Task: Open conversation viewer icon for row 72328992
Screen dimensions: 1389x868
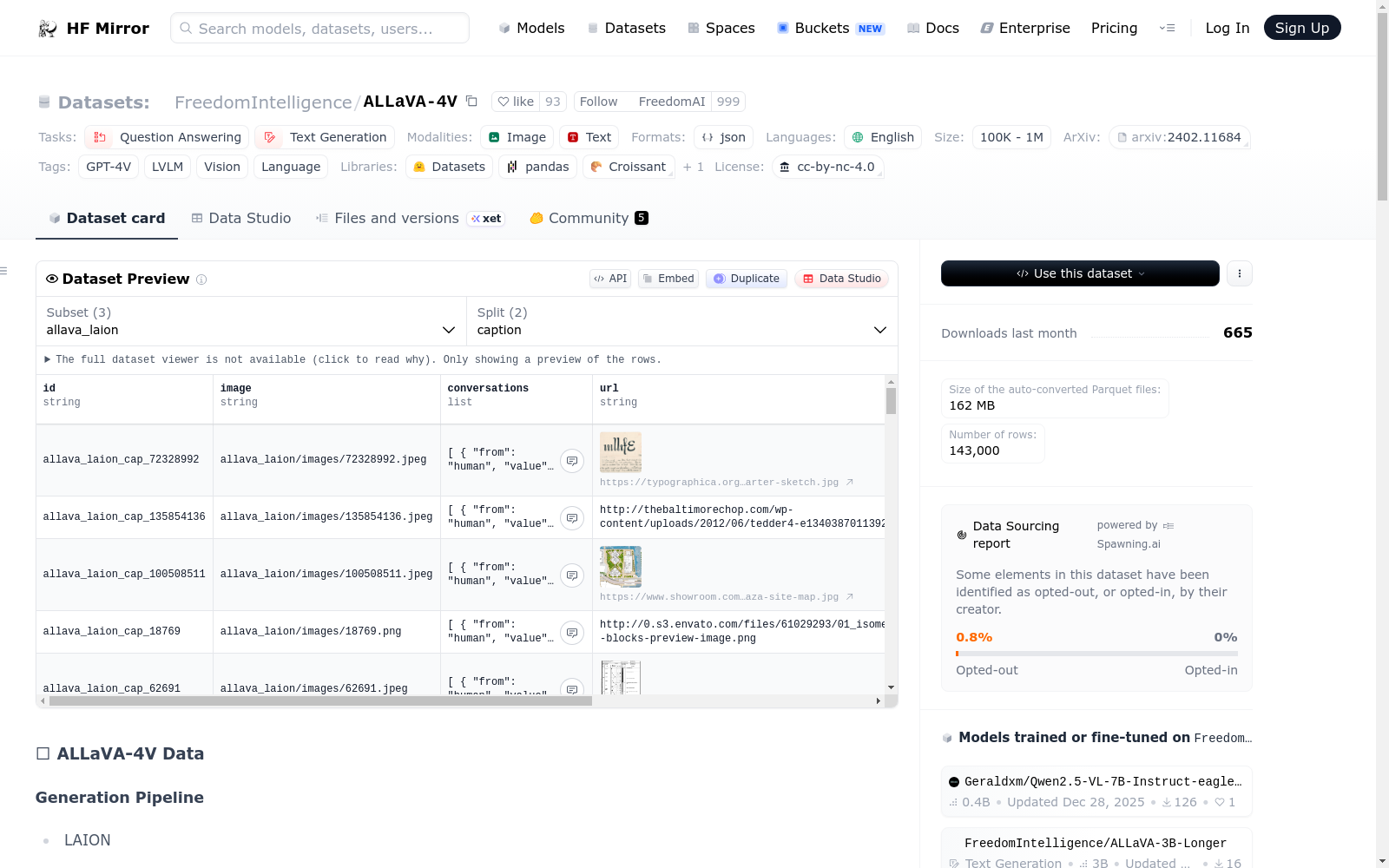Action: pos(572,460)
